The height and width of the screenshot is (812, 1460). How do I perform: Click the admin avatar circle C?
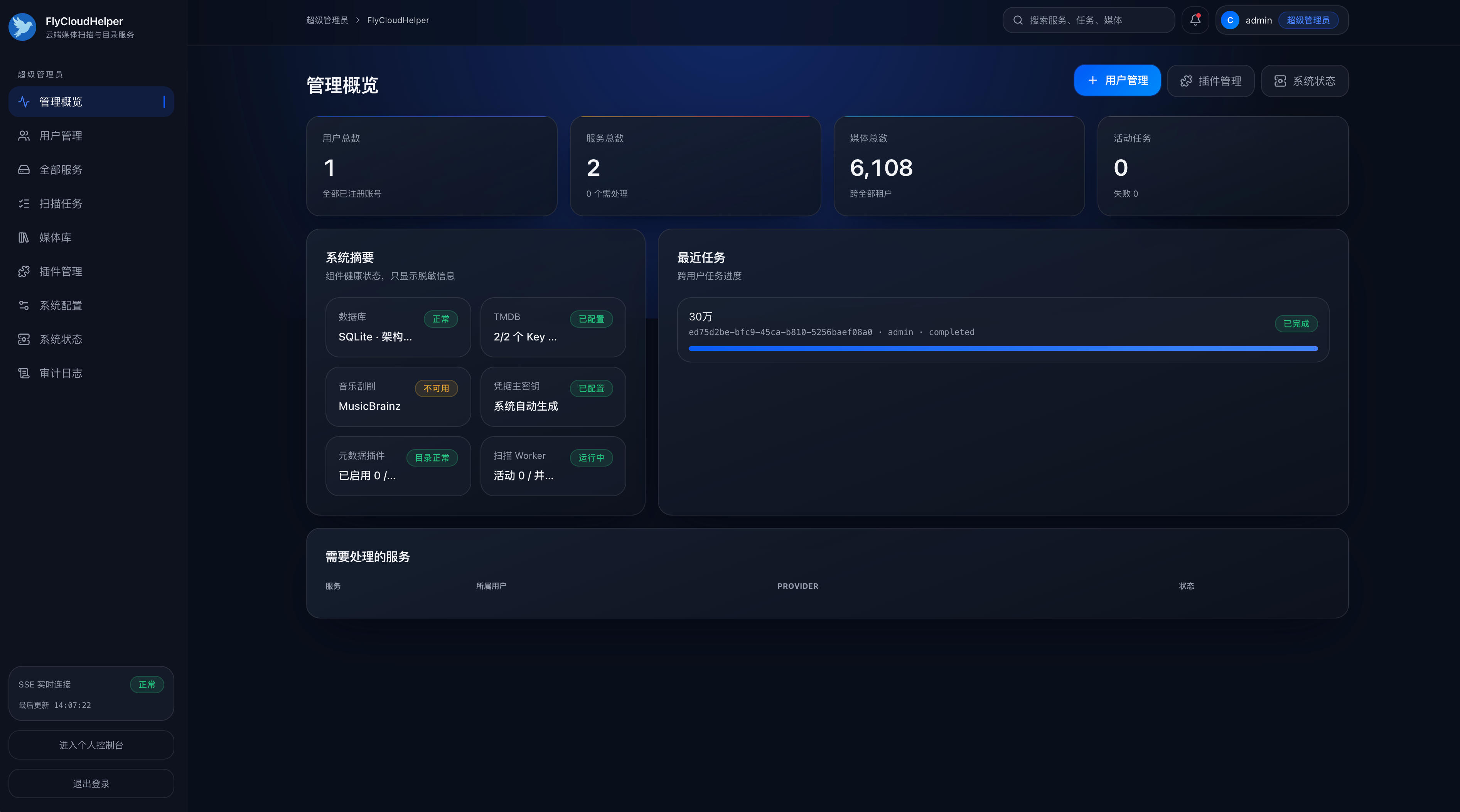coord(1230,20)
